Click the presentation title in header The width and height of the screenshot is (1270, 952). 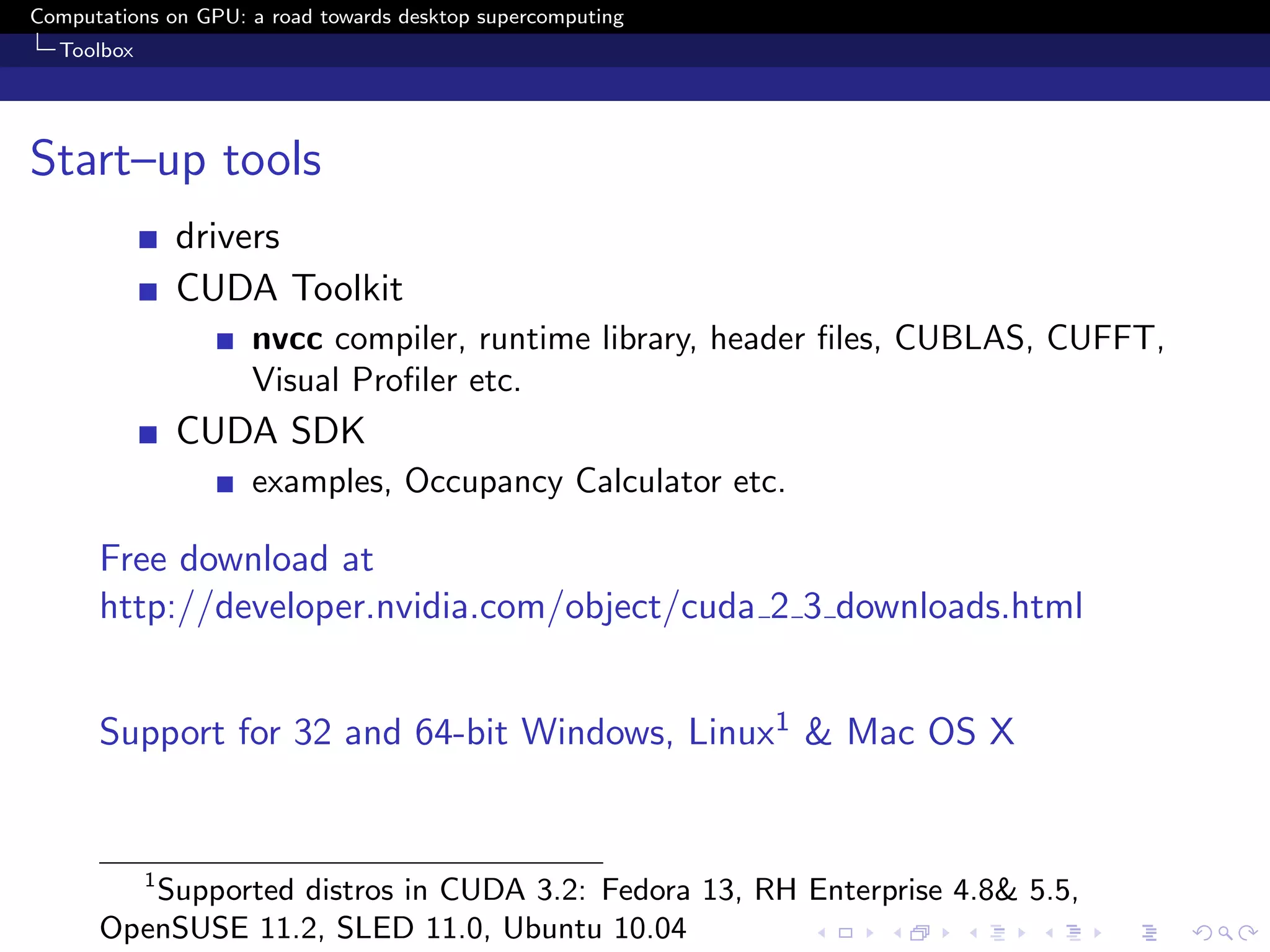click(327, 17)
